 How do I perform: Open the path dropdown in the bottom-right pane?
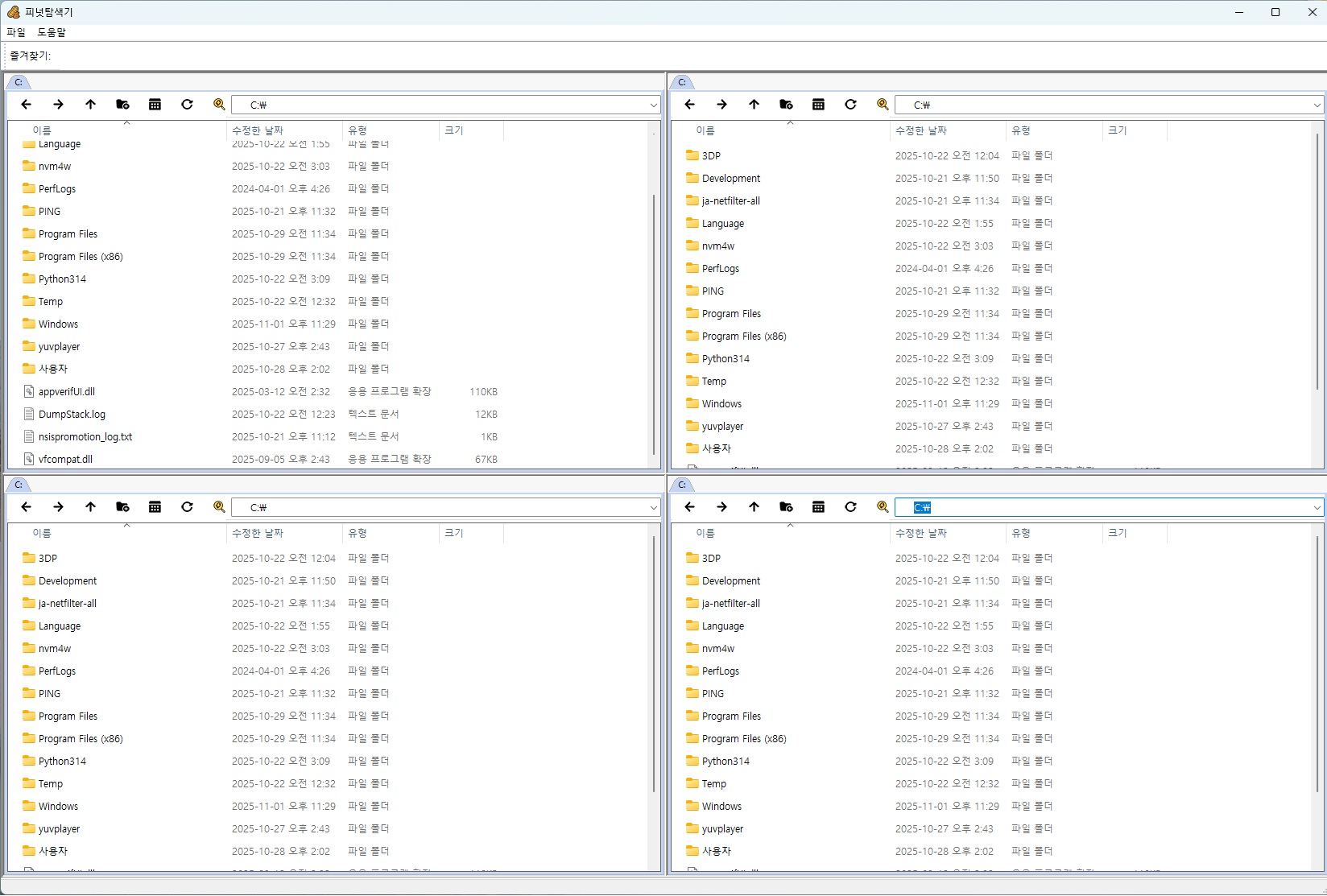pos(1317,508)
